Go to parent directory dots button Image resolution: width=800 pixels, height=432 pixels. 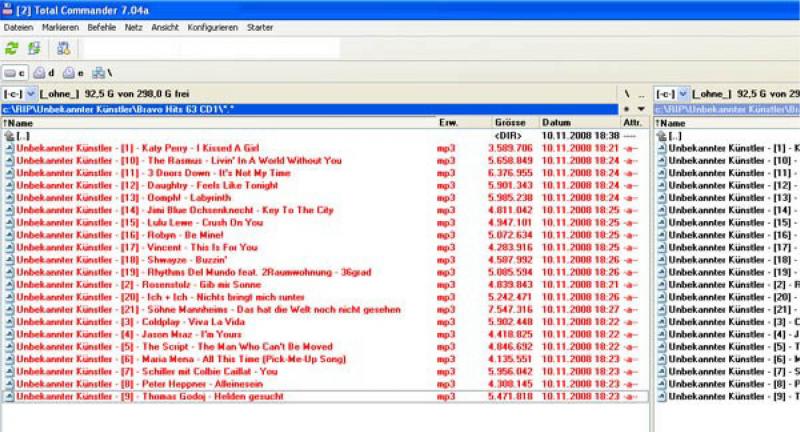coord(641,94)
